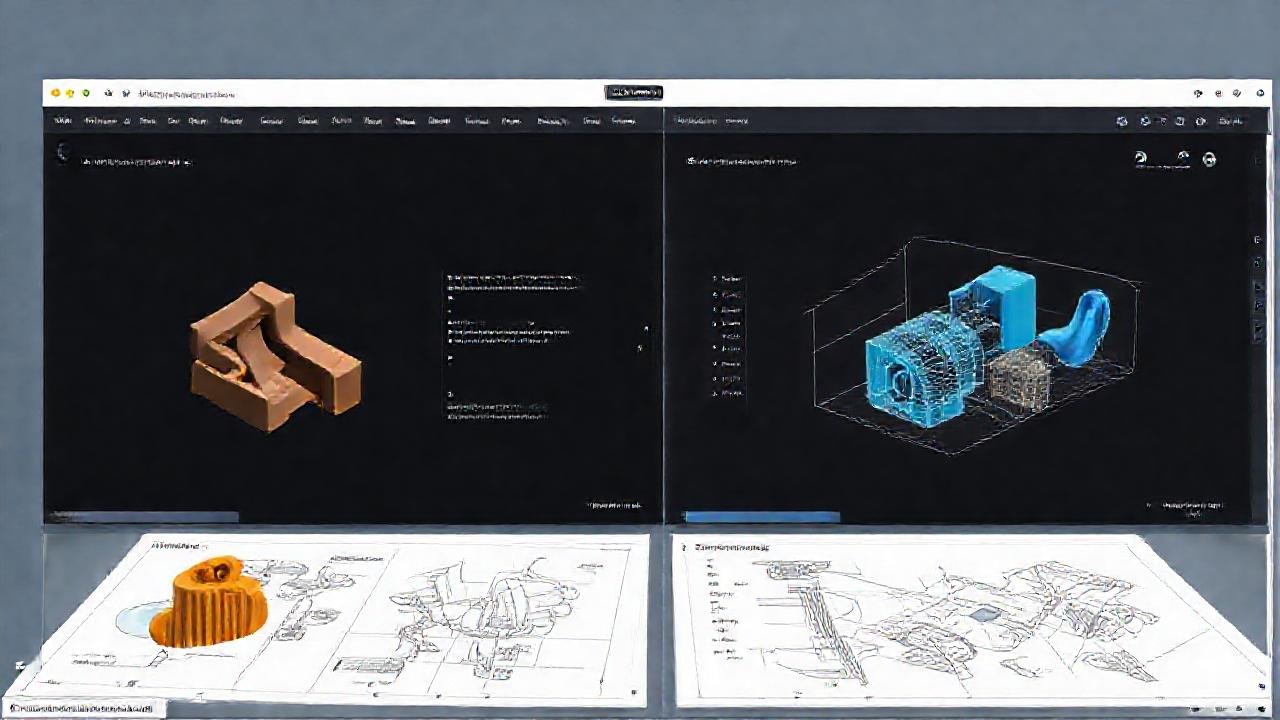
Task: Select the first view-control icon on the right panel edge
Action: pos(1253,240)
